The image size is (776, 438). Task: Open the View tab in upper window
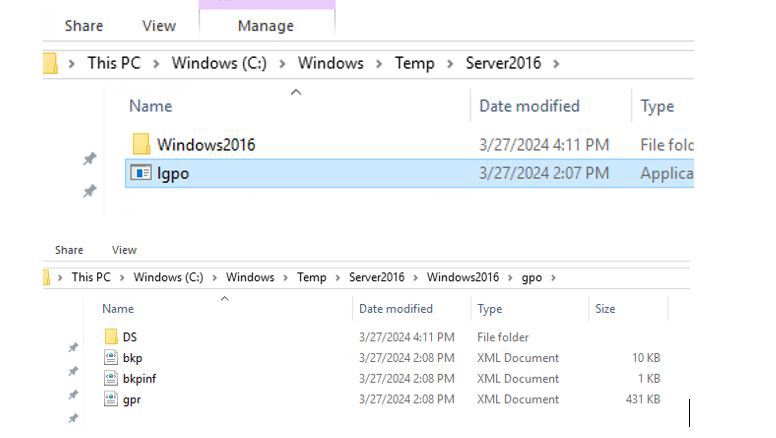coord(159,26)
